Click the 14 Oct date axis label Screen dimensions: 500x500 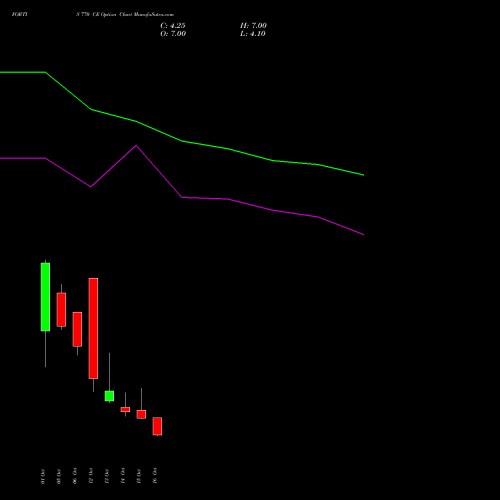tap(123, 476)
